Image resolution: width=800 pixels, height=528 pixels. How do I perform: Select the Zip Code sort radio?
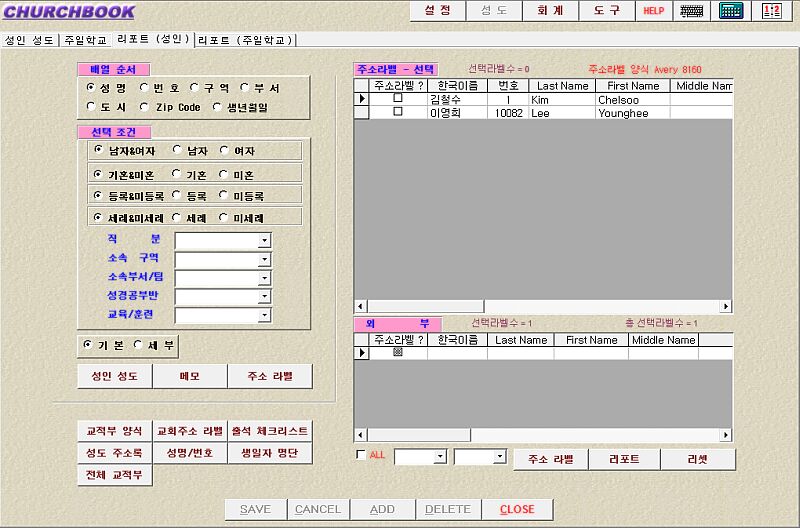click(144, 107)
